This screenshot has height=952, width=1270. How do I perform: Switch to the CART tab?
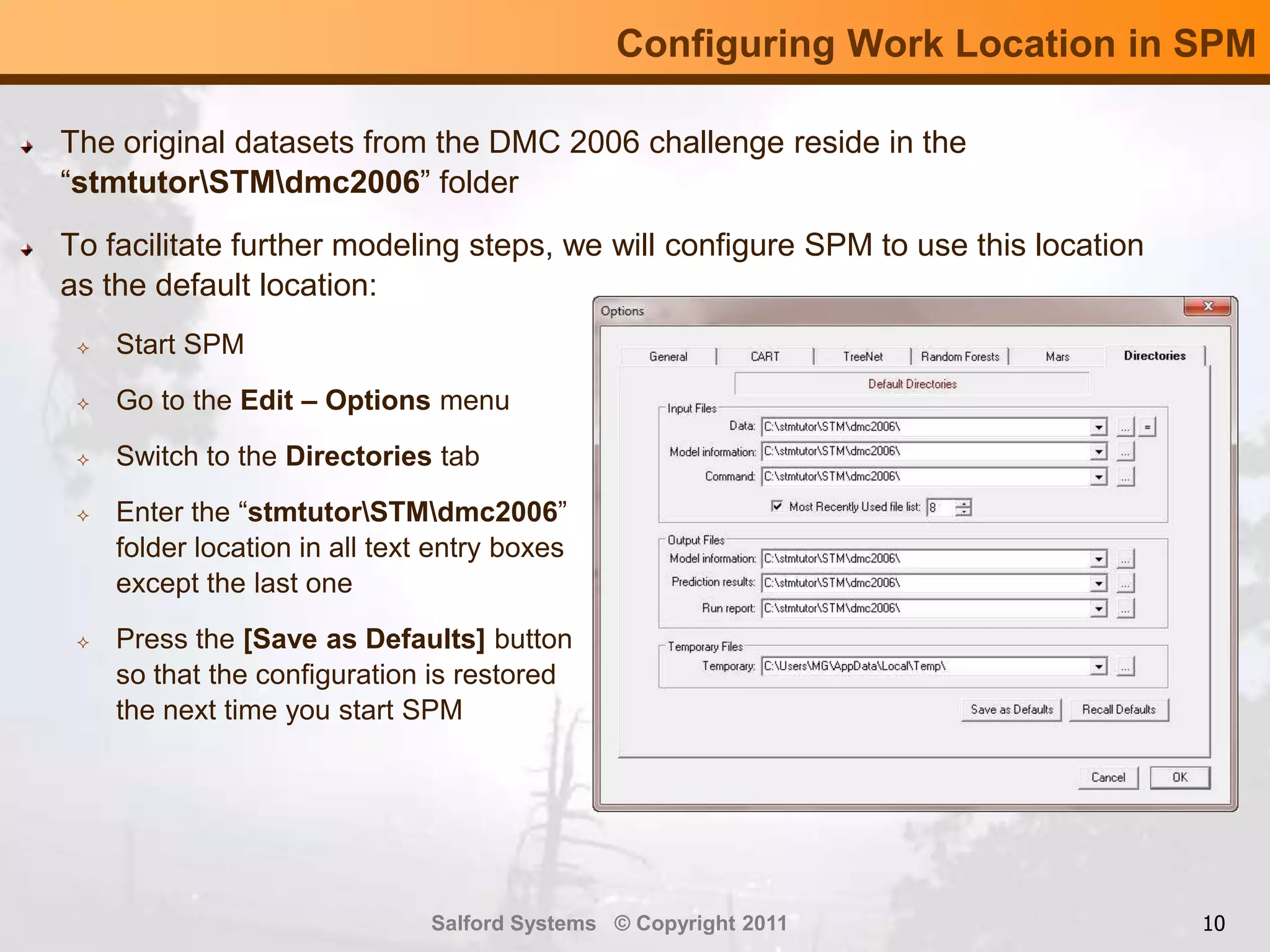click(765, 356)
